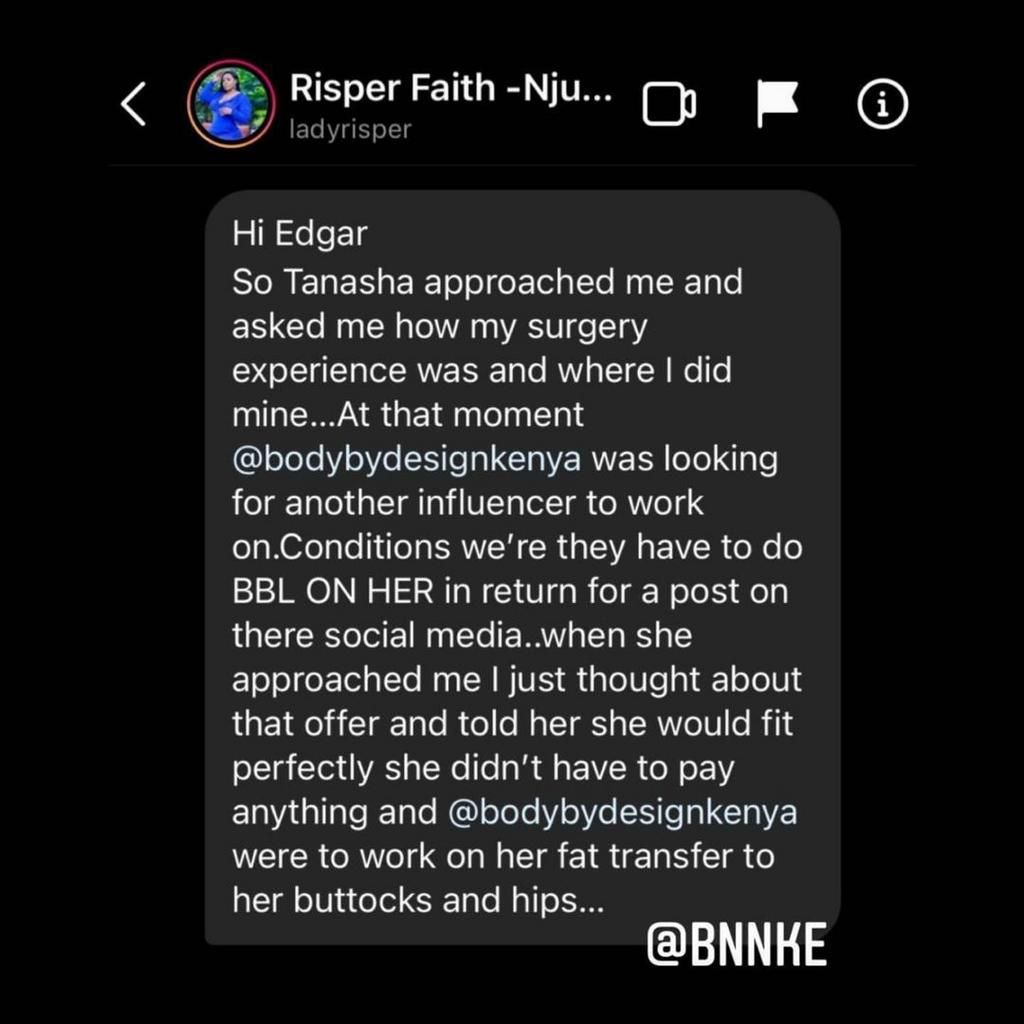The height and width of the screenshot is (1024, 1024).
Task: Click the 'experience was and where I did' line
Action: click(481, 370)
